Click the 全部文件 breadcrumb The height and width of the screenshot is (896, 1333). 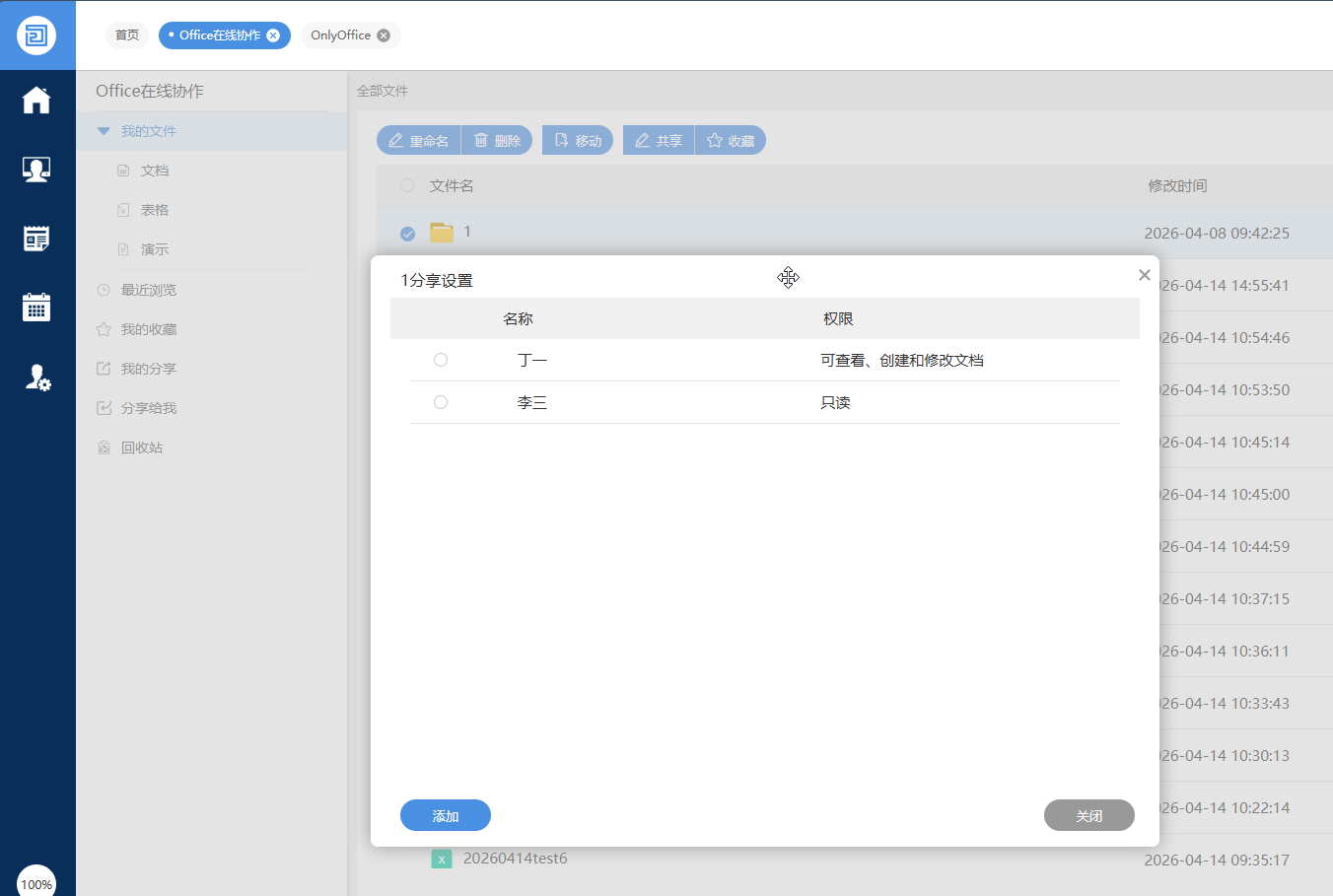[383, 91]
